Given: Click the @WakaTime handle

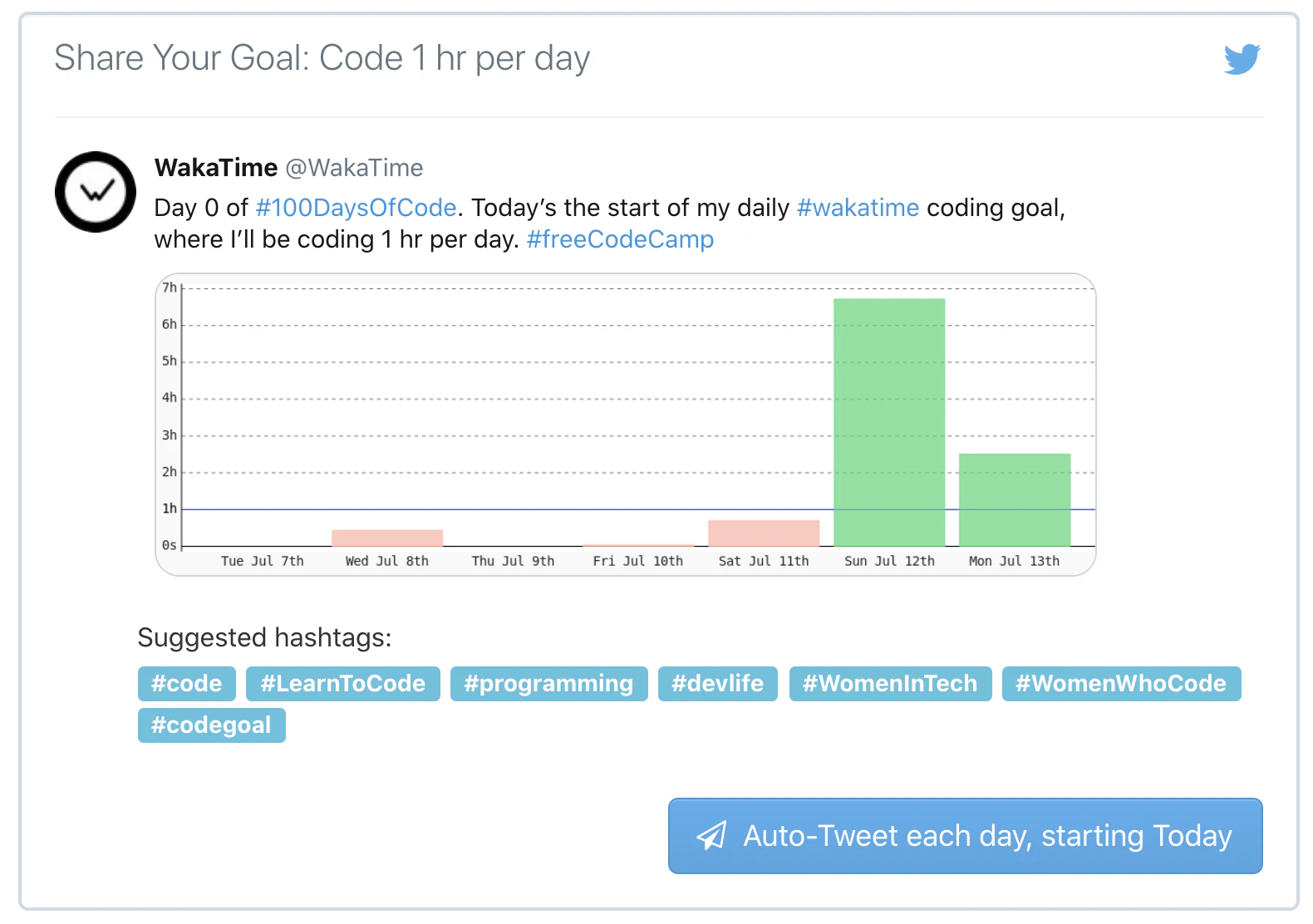Looking at the screenshot, I should coord(355,168).
